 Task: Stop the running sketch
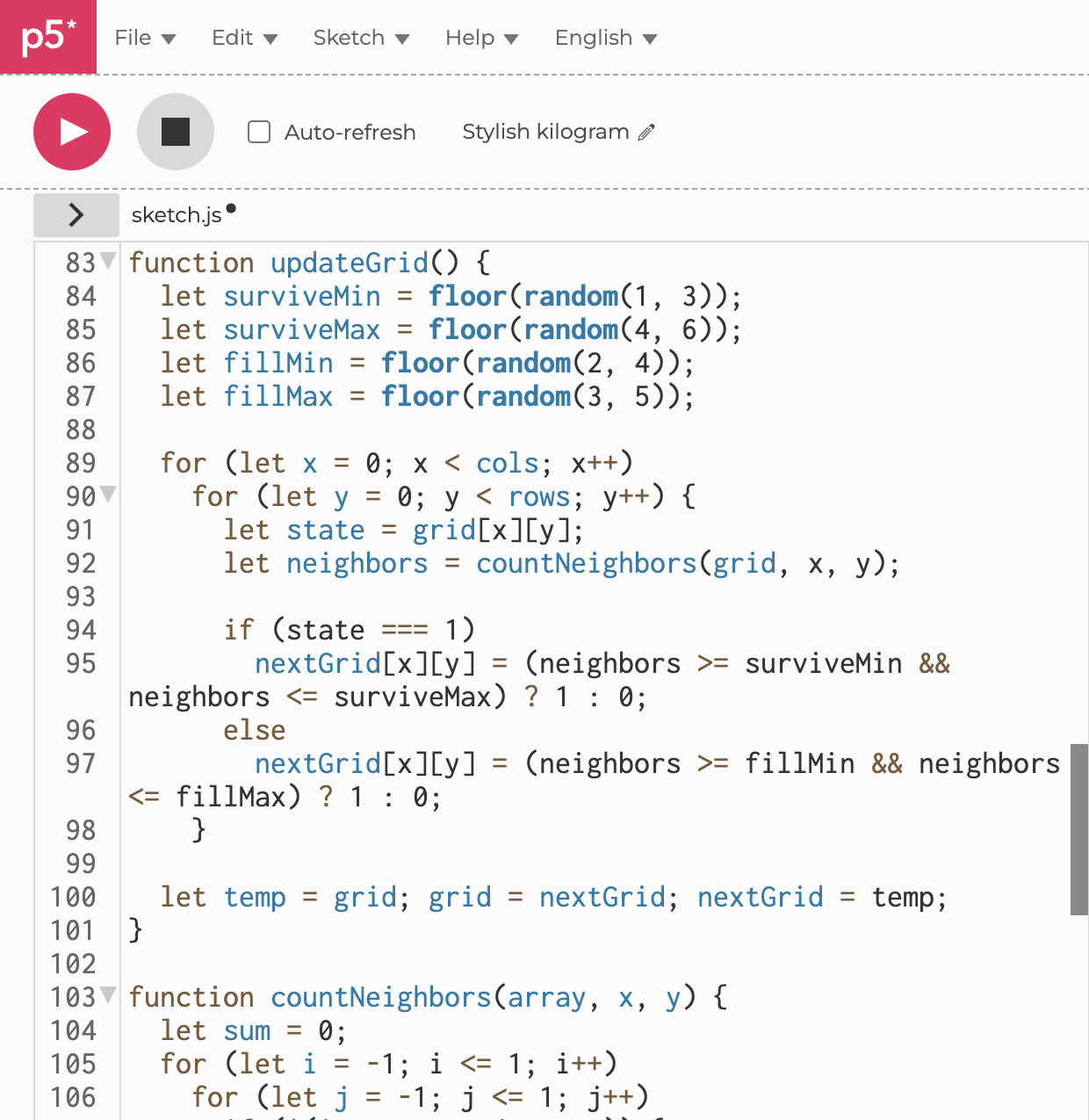[176, 132]
